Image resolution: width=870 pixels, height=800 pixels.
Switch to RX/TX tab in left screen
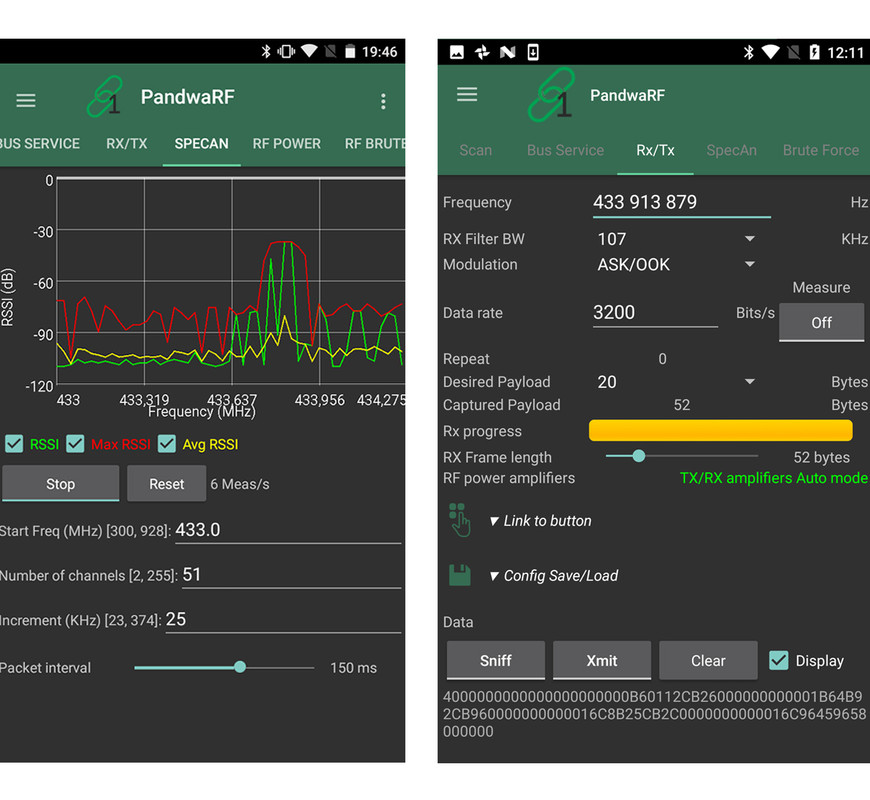(x=127, y=144)
